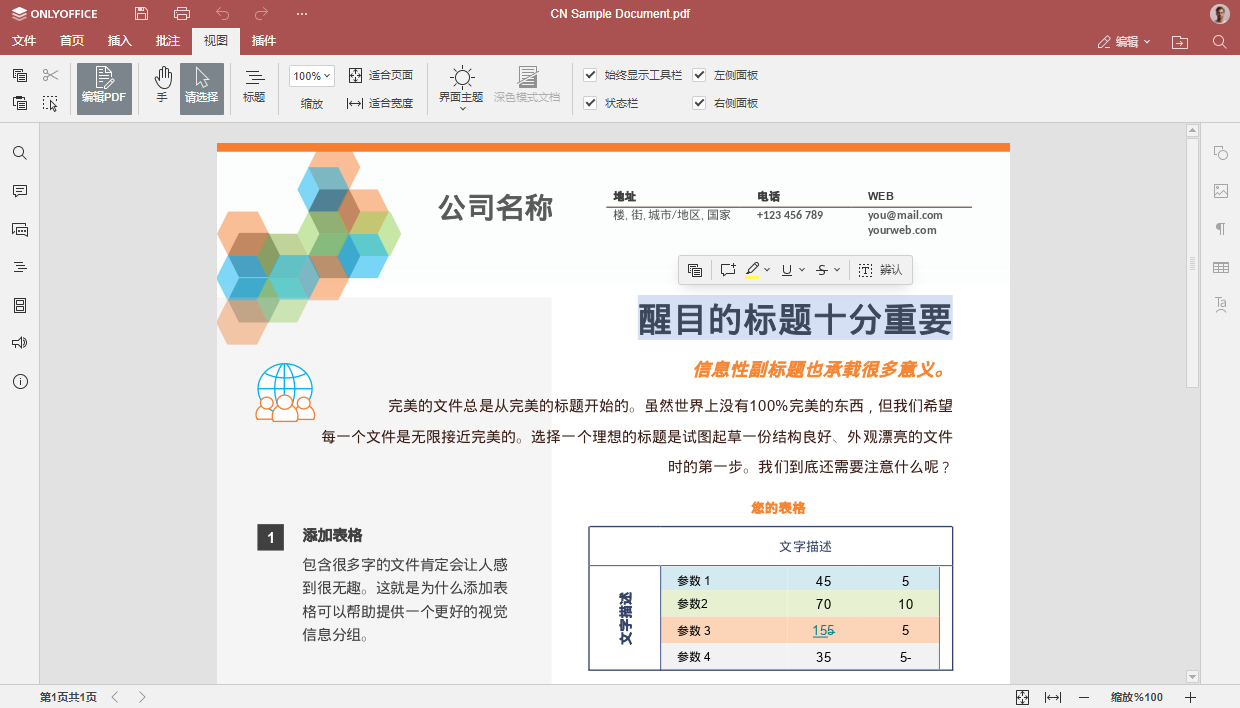Expand the highlight color dropdown arrow
1240x708 pixels.
click(x=767, y=270)
